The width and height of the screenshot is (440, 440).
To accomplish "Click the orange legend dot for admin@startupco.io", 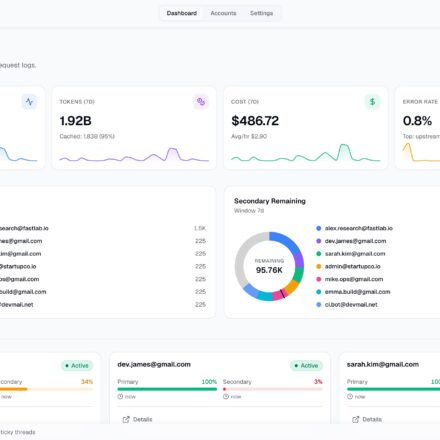I will (x=319, y=266).
